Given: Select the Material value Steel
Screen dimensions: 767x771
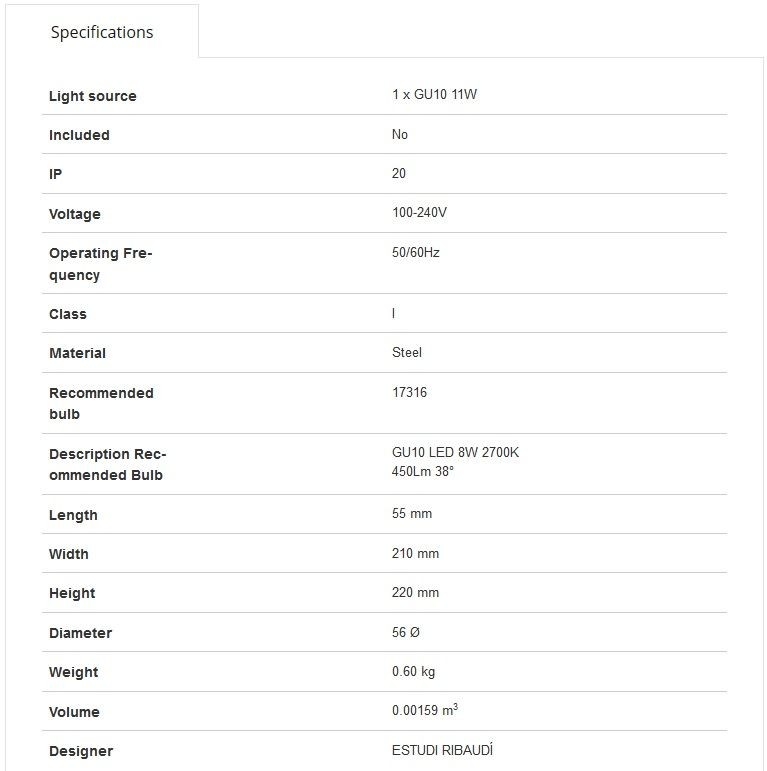Looking at the screenshot, I should click(x=407, y=352).
